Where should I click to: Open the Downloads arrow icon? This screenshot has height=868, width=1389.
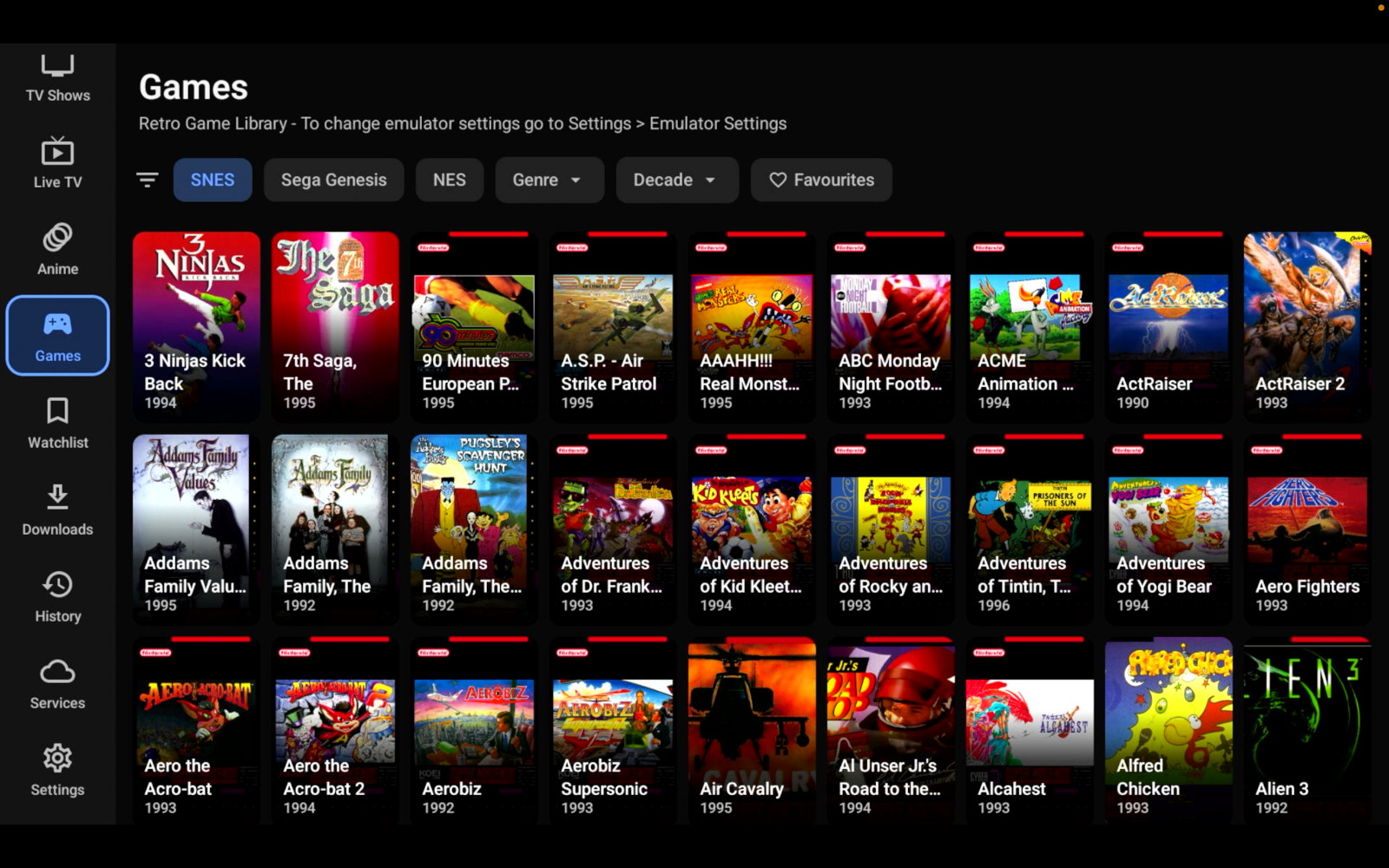(57, 497)
